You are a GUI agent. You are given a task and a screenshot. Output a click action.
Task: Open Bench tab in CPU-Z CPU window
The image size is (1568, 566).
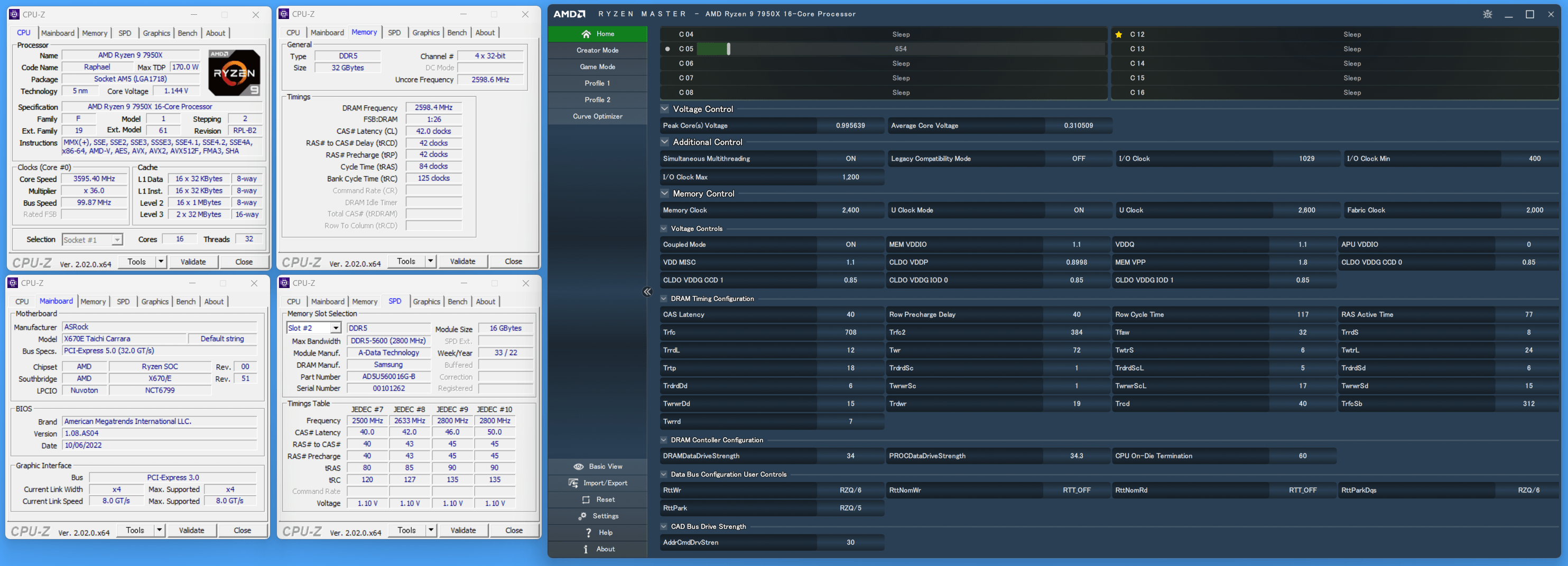[188, 33]
